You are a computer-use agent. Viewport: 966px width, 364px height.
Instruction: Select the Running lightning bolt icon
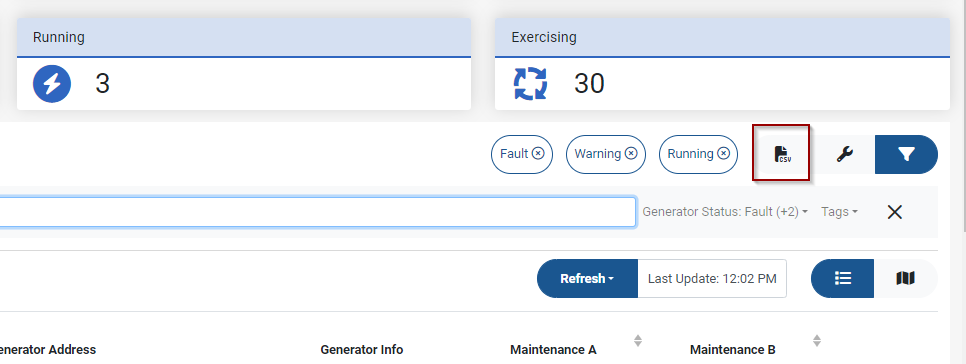[52, 84]
